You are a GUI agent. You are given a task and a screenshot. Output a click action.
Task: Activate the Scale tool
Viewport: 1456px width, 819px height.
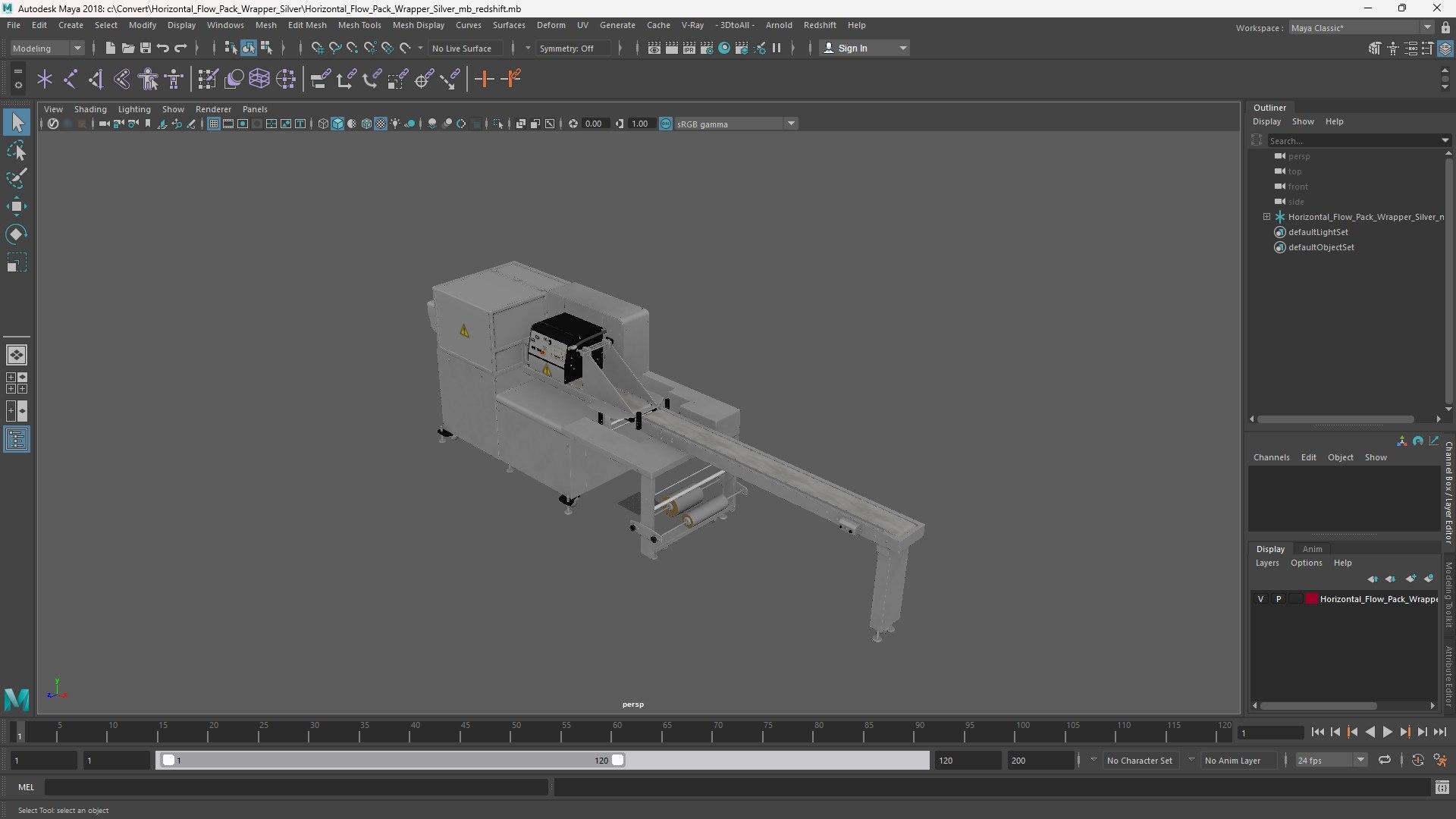pos(17,262)
